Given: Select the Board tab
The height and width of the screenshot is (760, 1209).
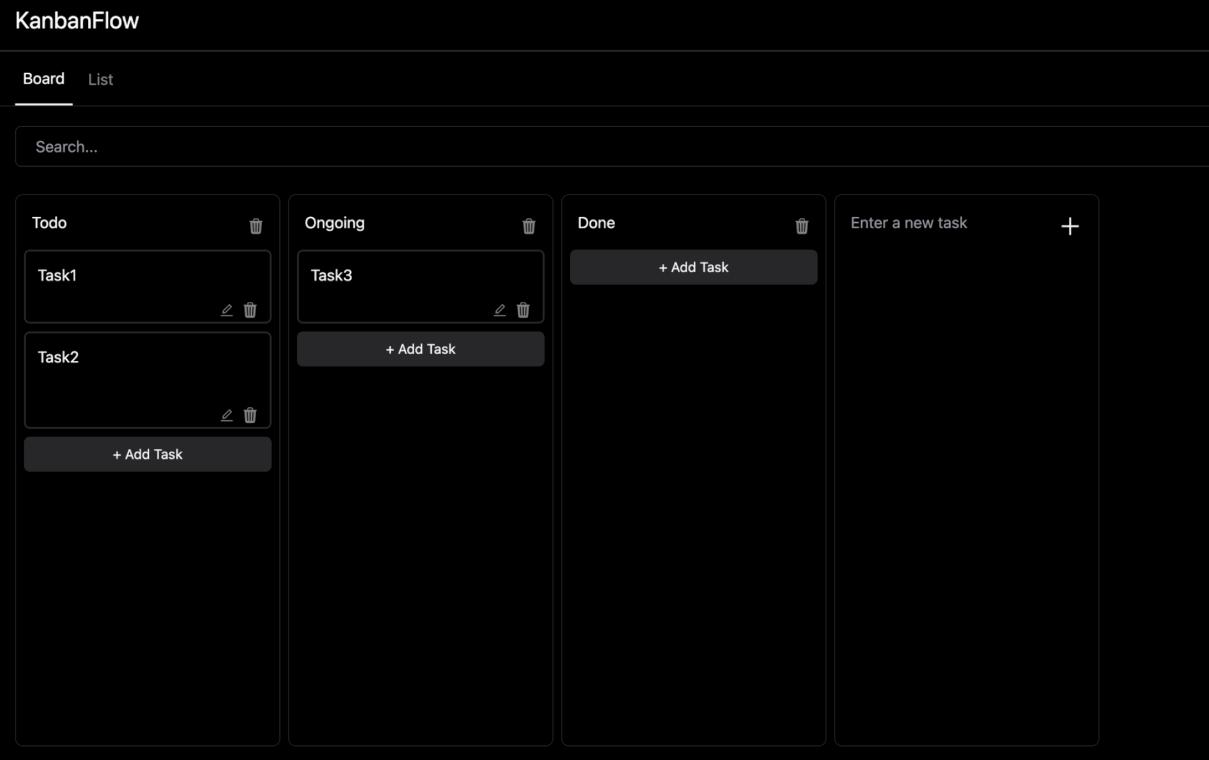Looking at the screenshot, I should (44, 79).
